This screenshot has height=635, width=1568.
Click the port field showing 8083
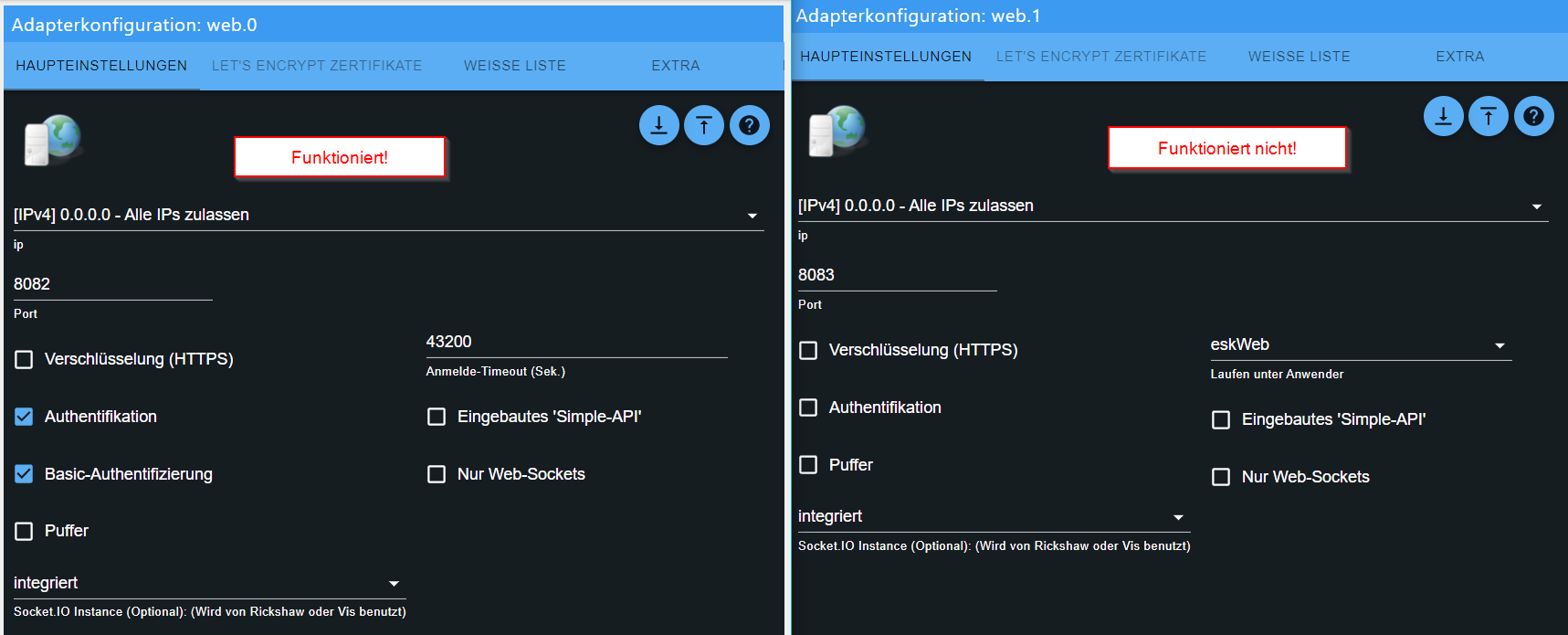point(897,275)
